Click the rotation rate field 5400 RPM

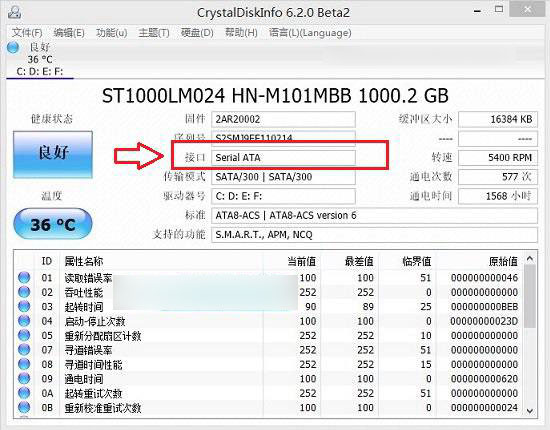click(x=498, y=157)
